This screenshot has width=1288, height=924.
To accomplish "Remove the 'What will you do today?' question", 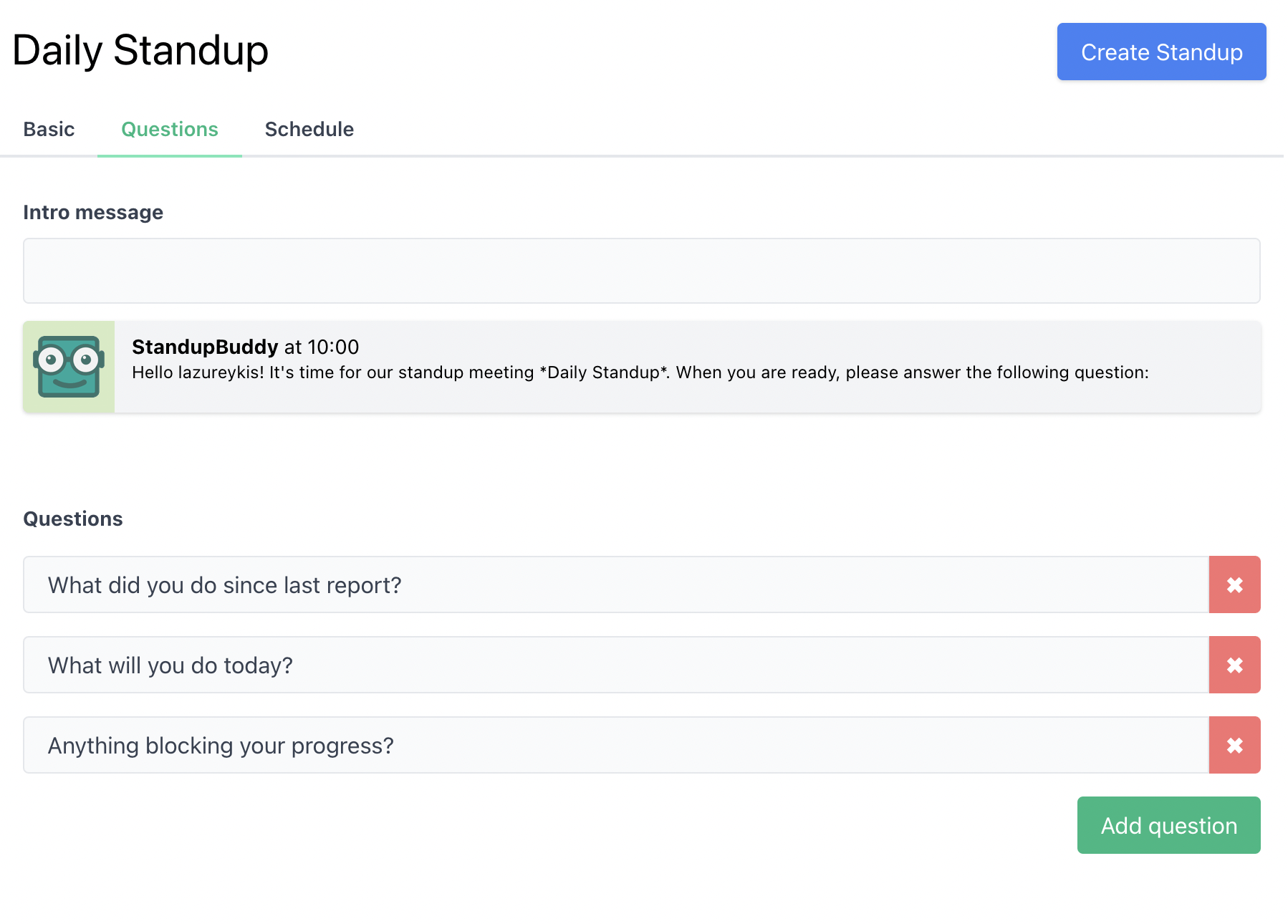I will (x=1234, y=665).
